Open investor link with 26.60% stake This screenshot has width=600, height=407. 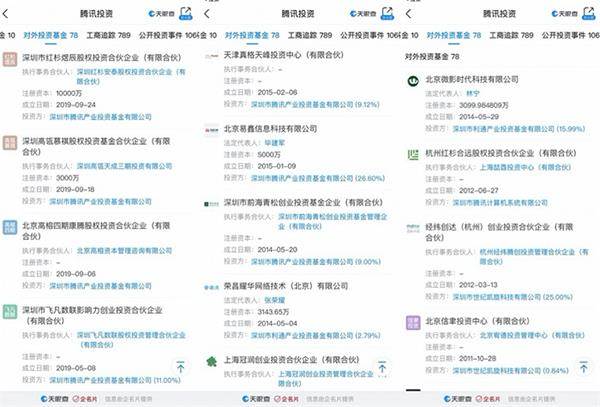[x=318, y=178]
